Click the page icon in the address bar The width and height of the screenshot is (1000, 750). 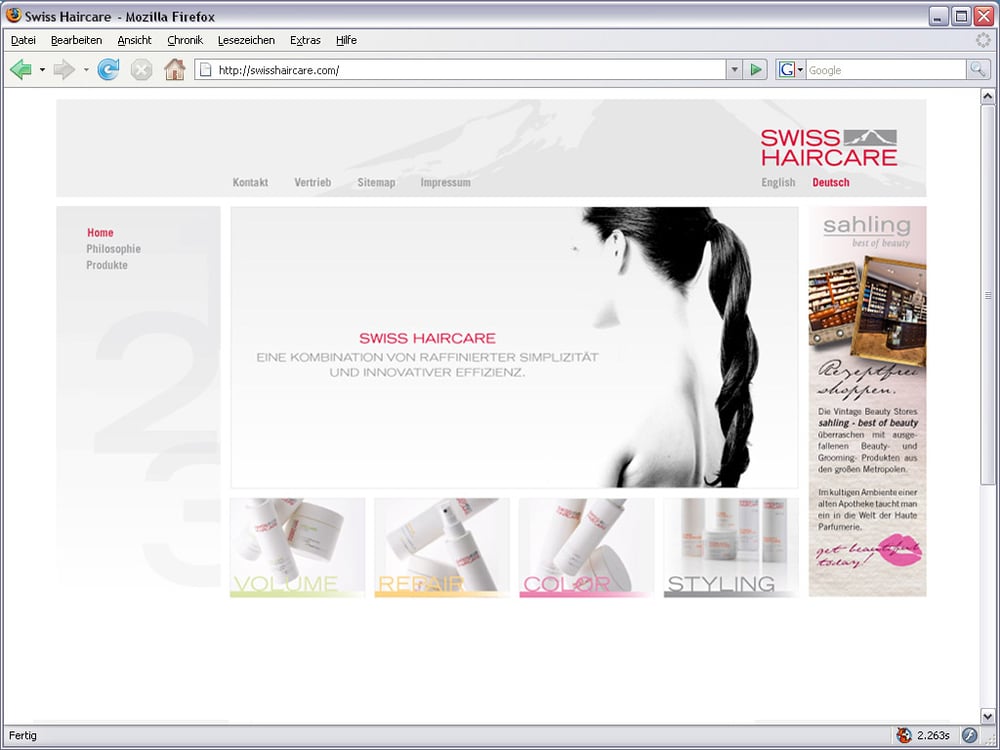[x=205, y=70]
